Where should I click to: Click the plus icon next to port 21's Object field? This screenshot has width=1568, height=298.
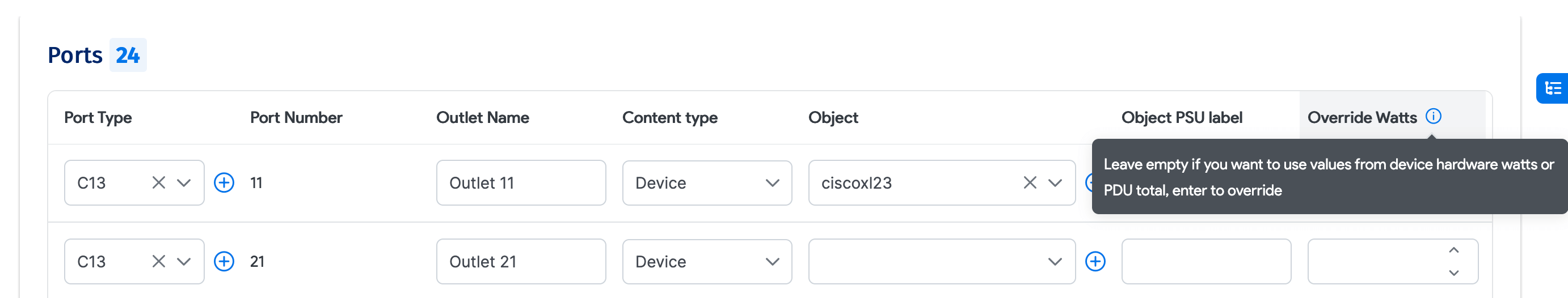[x=1095, y=262]
